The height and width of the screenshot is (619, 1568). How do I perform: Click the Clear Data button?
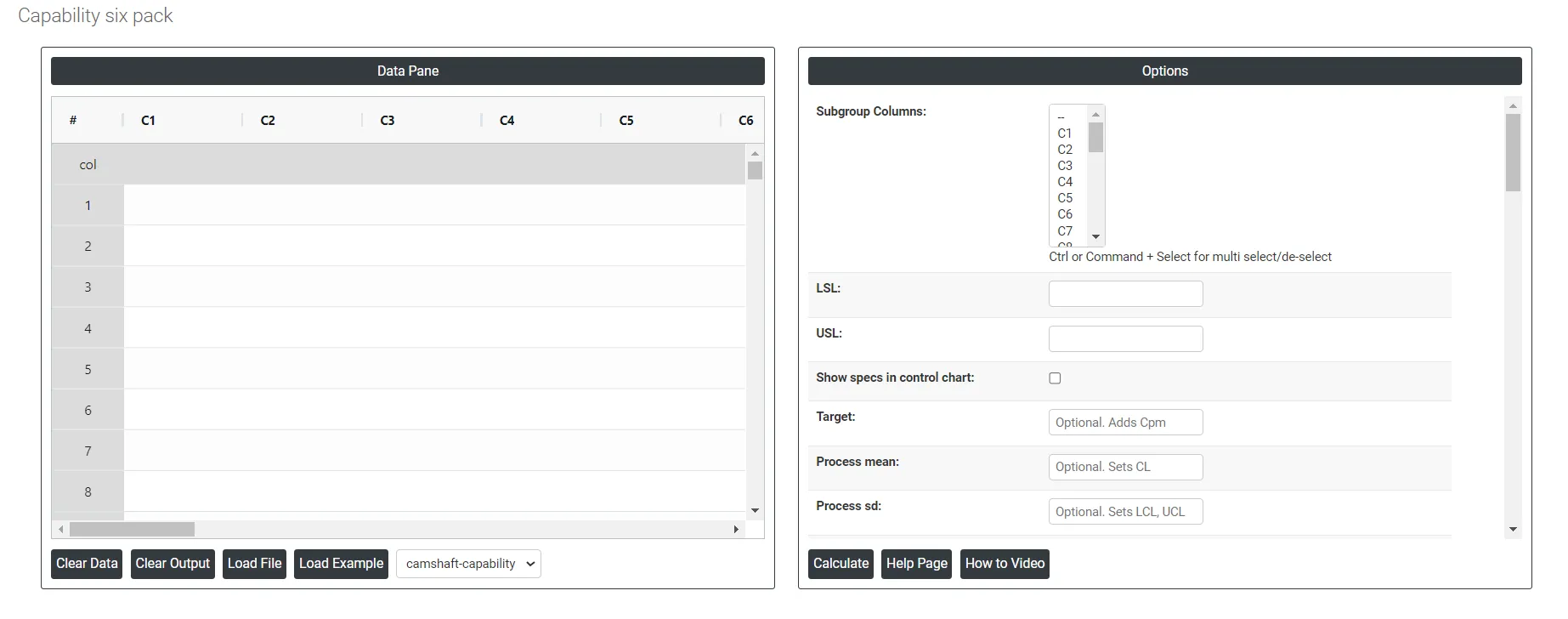tap(87, 564)
